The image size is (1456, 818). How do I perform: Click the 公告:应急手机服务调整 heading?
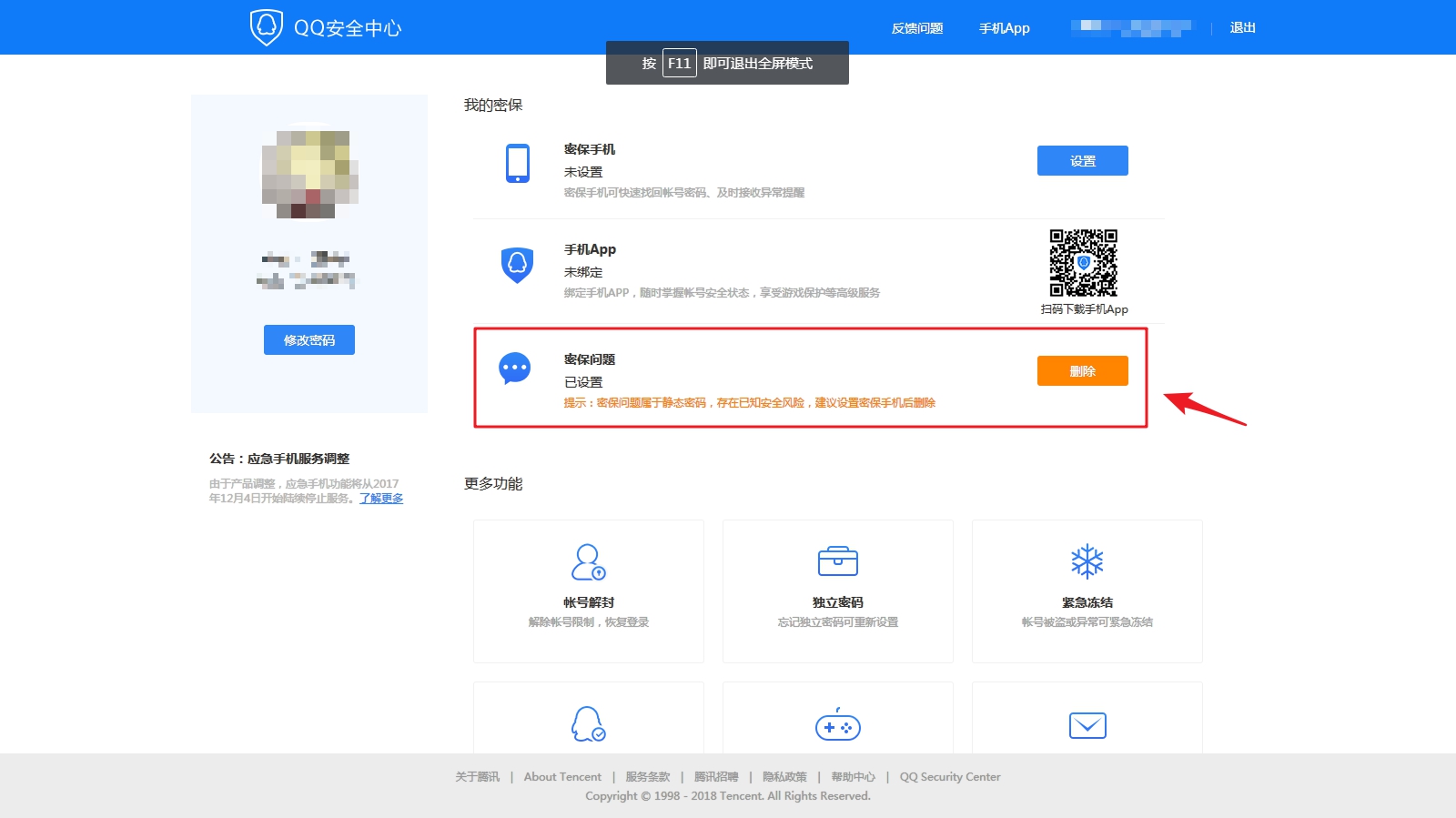click(279, 459)
